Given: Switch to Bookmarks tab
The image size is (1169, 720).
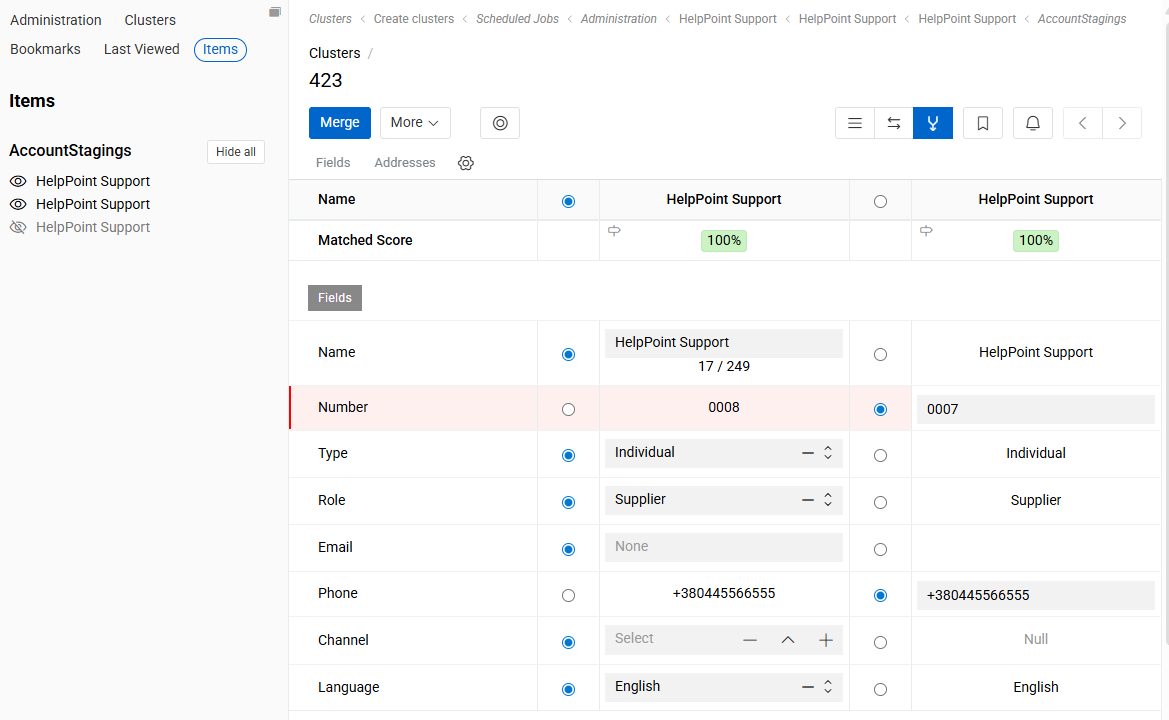Looking at the screenshot, I should tap(45, 49).
